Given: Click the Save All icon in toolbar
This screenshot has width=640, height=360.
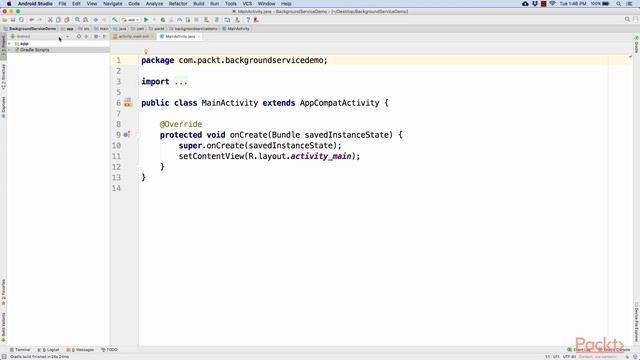Looking at the screenshot, I should (13, 20).
